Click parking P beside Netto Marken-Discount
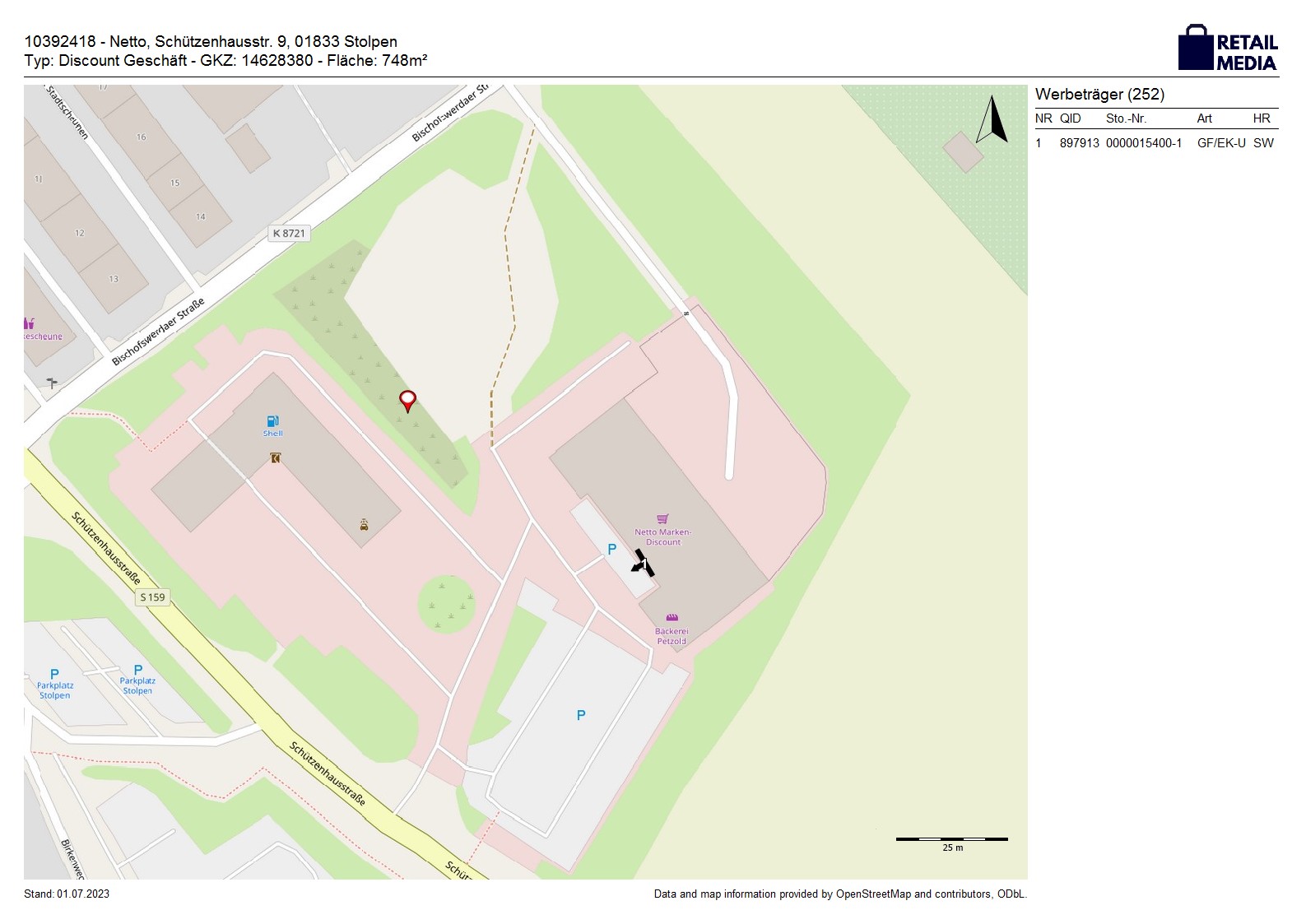Screen dimensions: 1306x924 [611, 550]
